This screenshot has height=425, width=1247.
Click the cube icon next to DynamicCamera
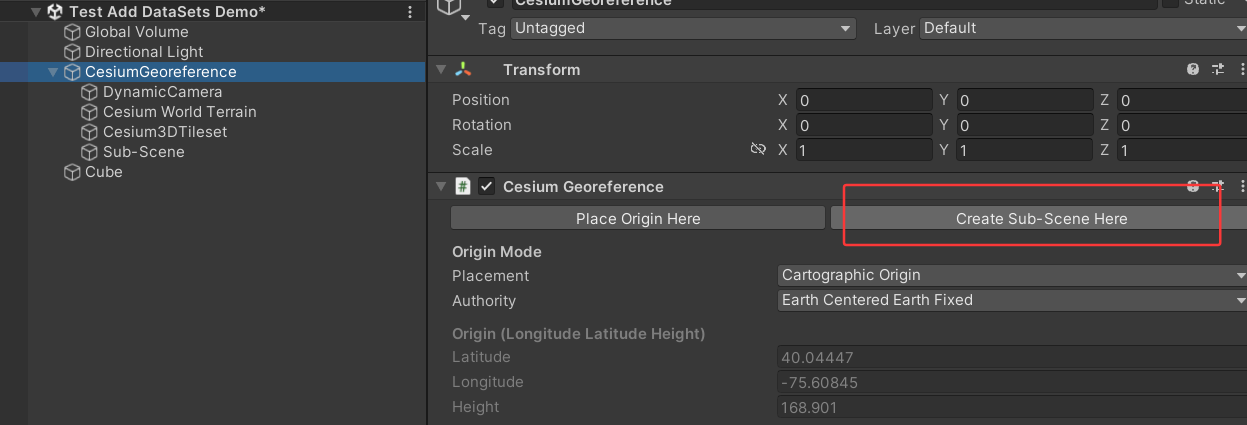point(90,92)
